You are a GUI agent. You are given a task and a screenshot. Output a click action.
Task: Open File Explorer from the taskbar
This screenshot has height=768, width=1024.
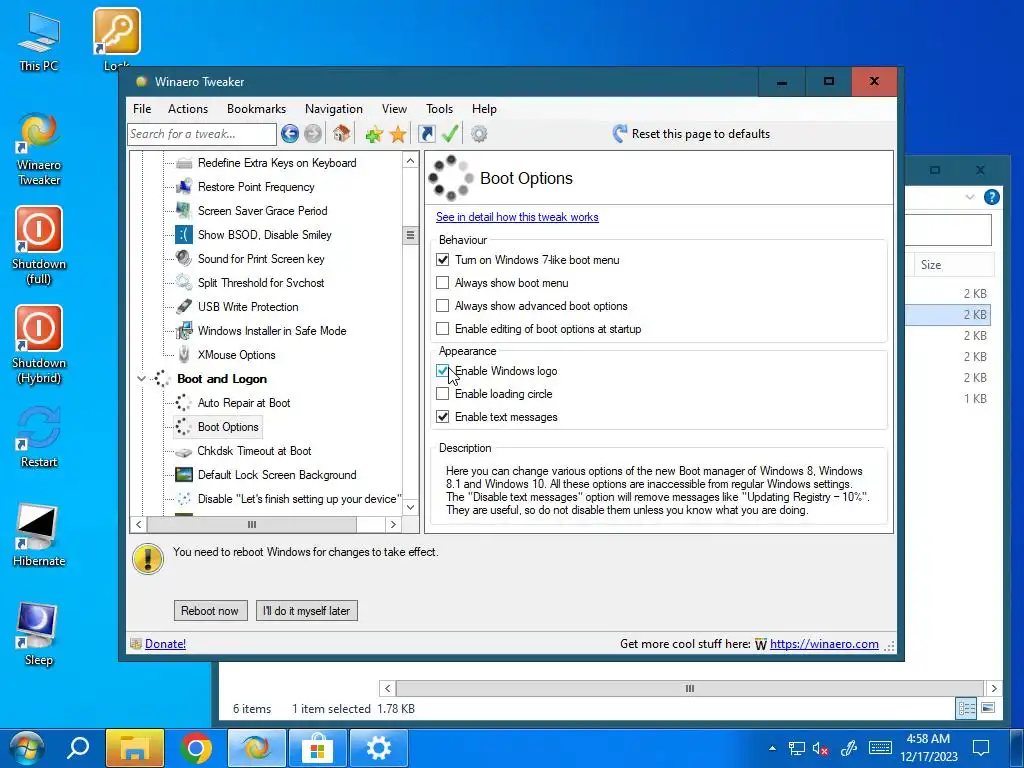[135, 748]
